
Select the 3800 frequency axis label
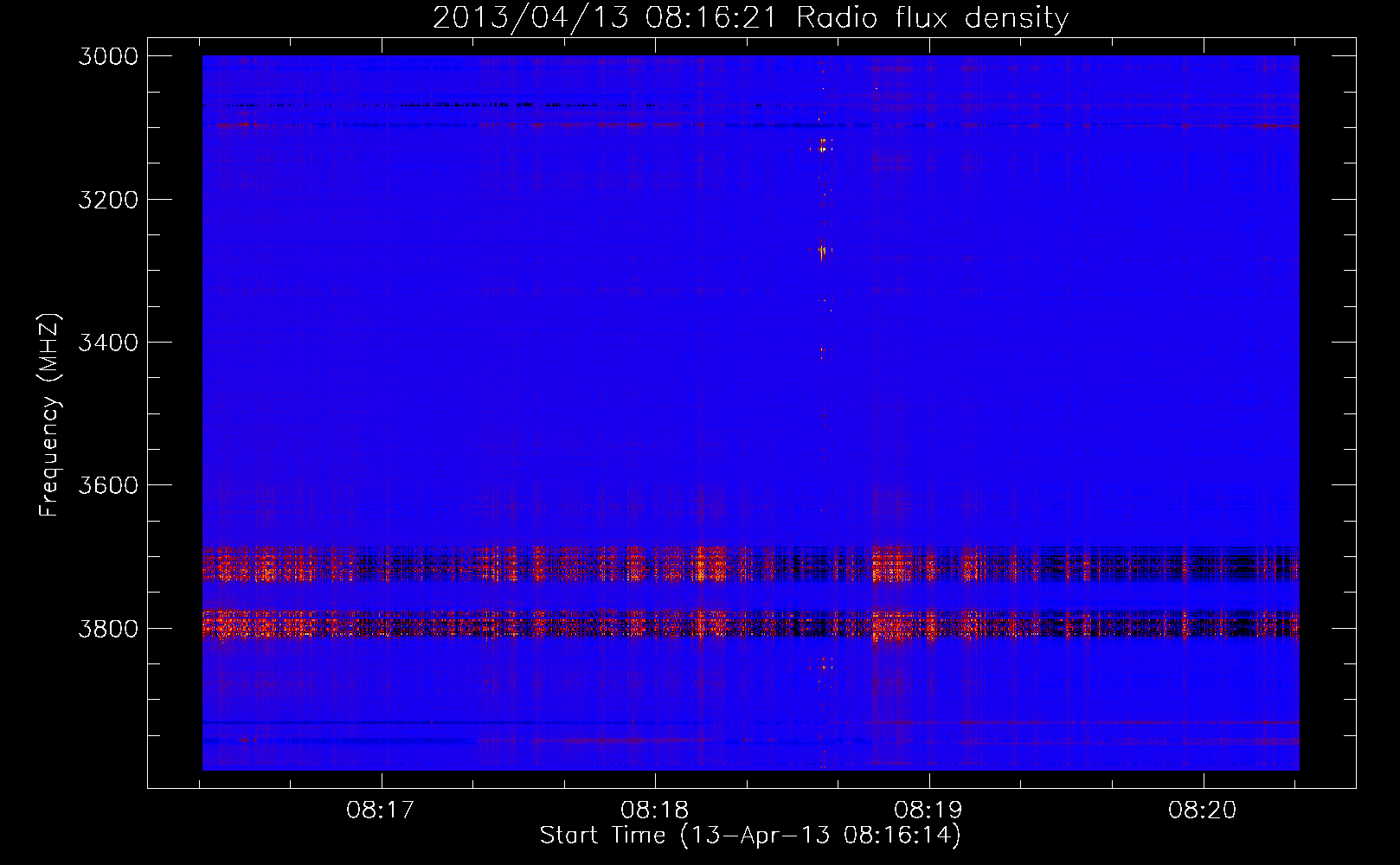tap(108, 628)
